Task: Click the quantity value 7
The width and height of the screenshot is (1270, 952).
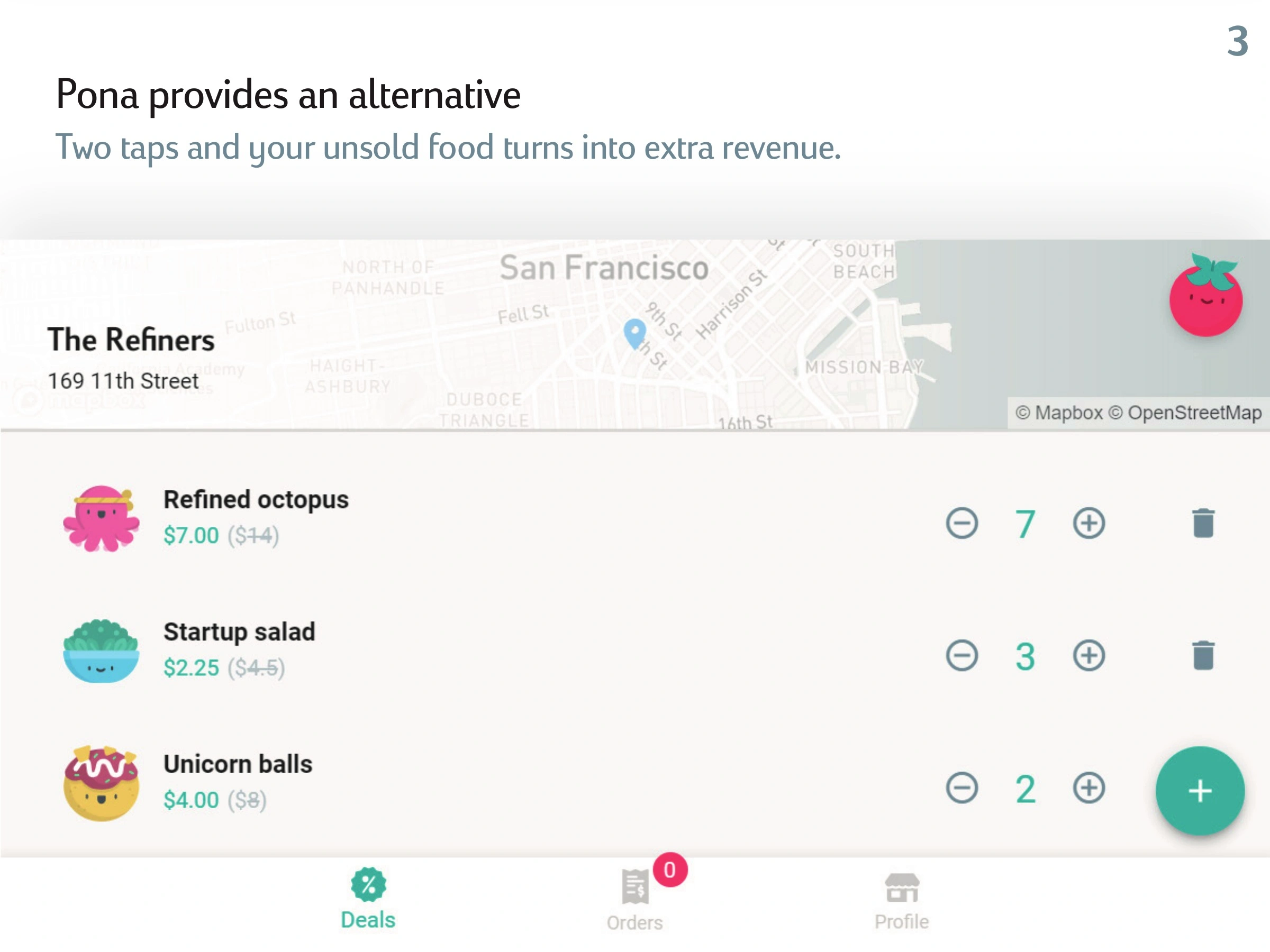Action: coord(1026,524)
